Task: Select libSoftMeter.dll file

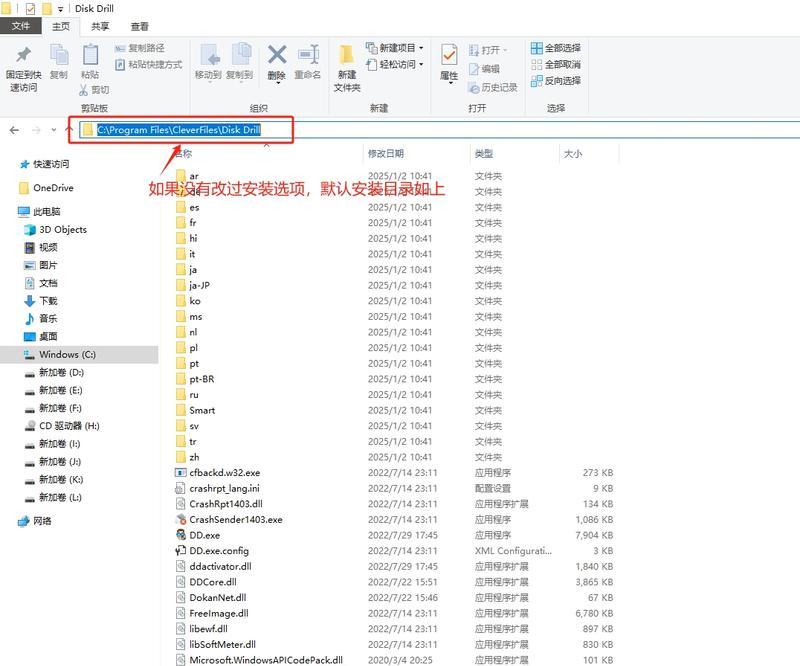Action: (216, 644)
